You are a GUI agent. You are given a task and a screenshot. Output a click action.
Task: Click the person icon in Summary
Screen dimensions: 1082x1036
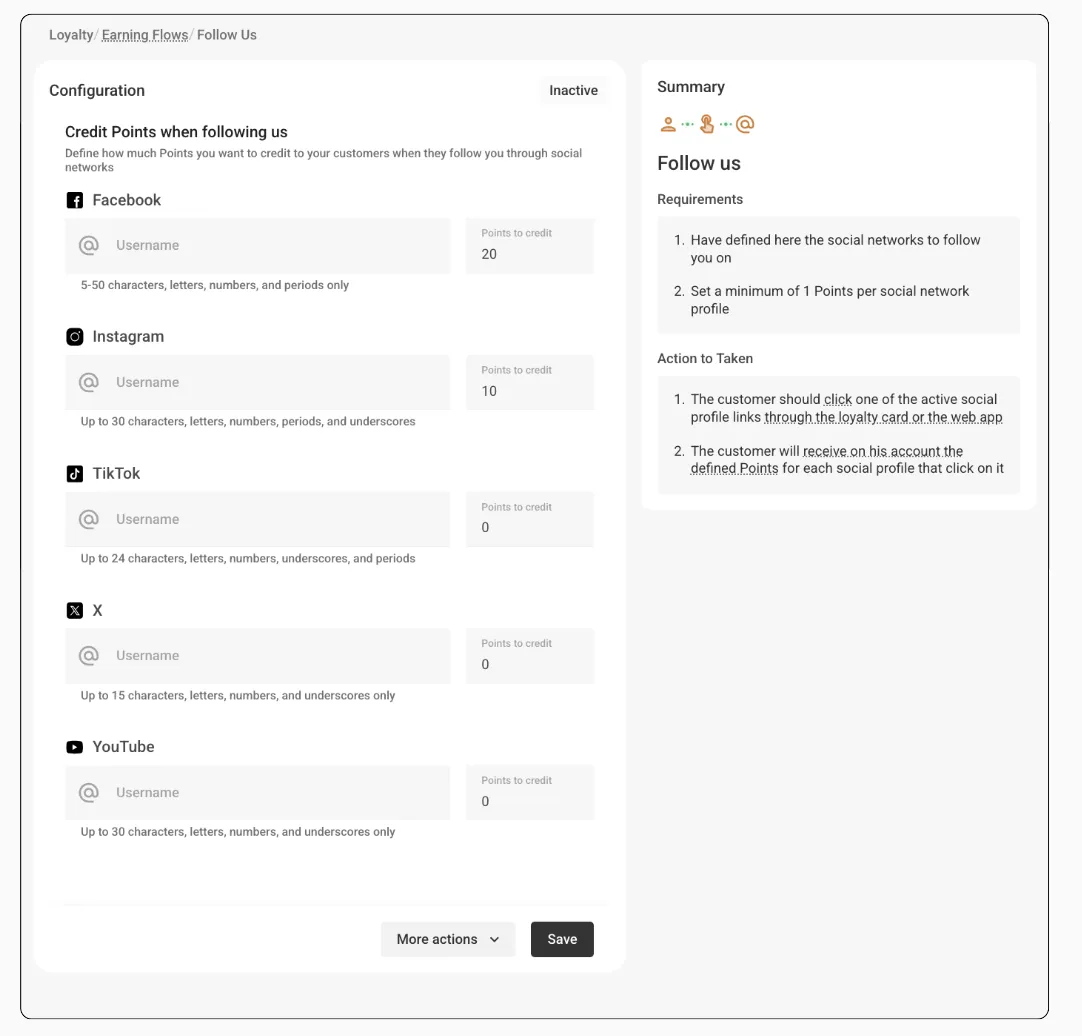[x=668, y=125]
